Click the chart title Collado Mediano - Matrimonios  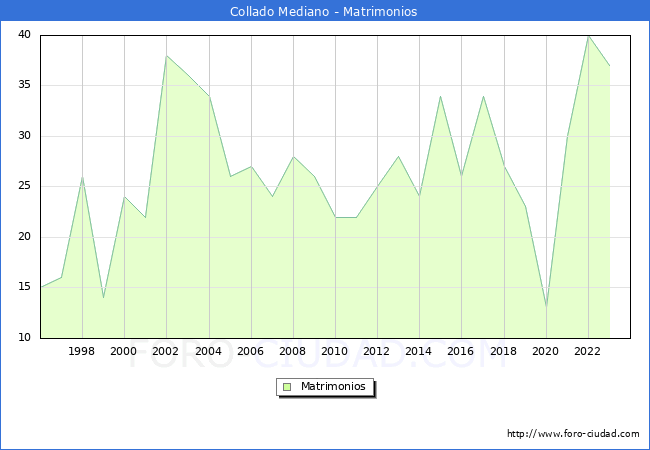pyautogui.click(x=323, y=12)
